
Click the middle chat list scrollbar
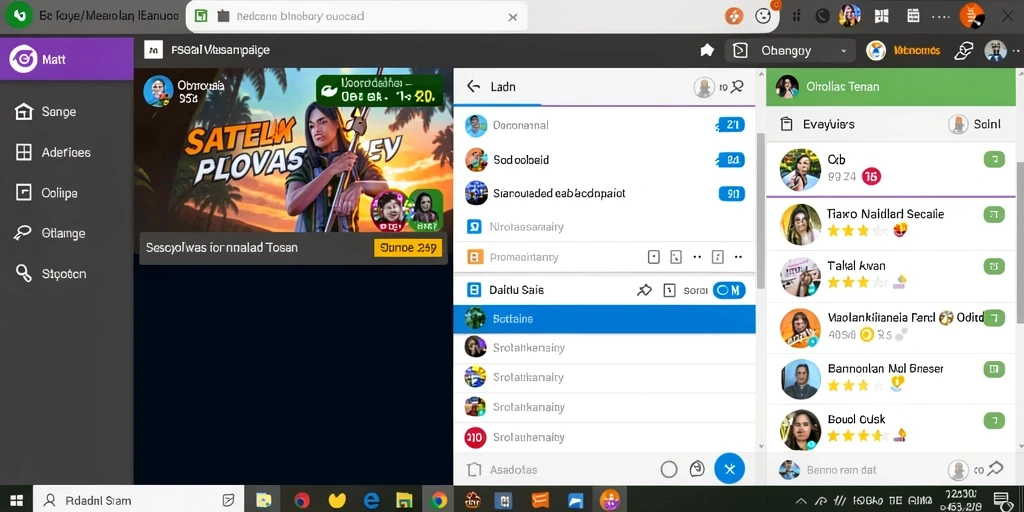[x=760, y=209]
